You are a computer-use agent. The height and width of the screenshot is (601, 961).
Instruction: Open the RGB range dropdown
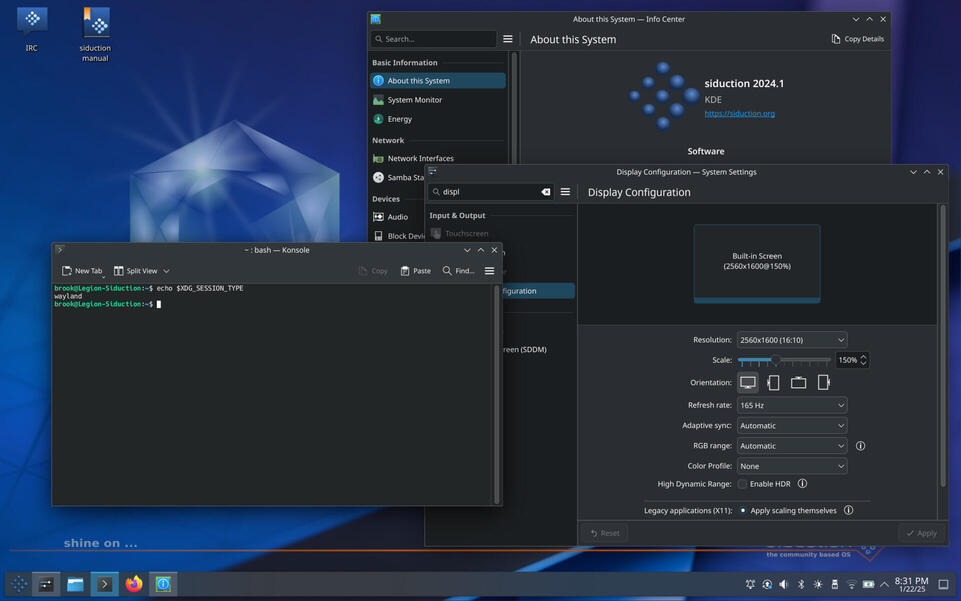click(x=792, y=446)
